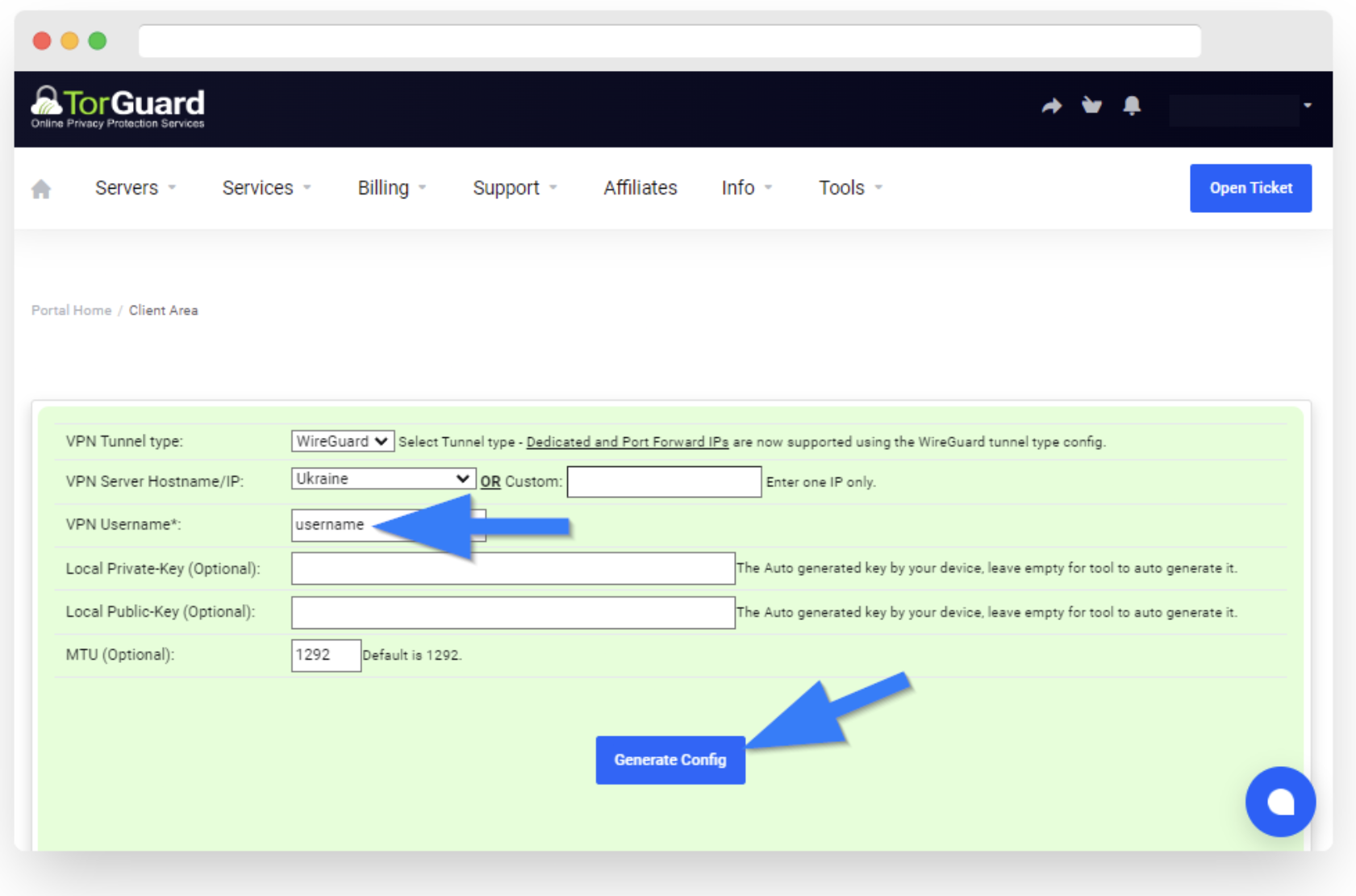Click the share arrow icon in header
The image size is (1356, 896).
coord(1051,106)
